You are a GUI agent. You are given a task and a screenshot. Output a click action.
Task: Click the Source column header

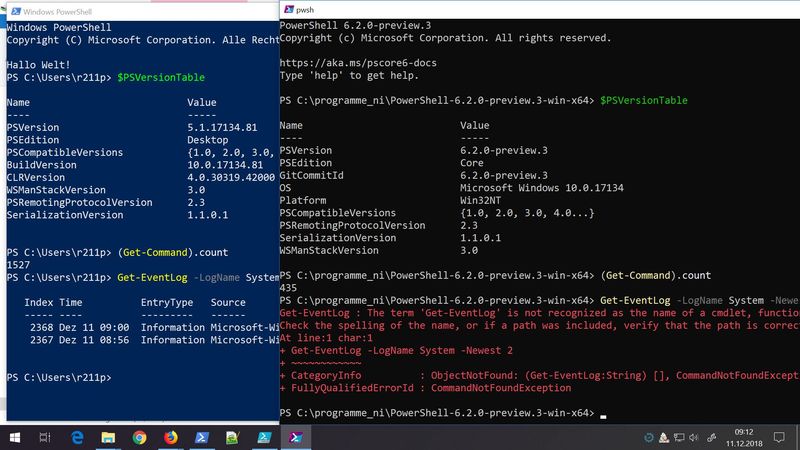tap(228, 303)
